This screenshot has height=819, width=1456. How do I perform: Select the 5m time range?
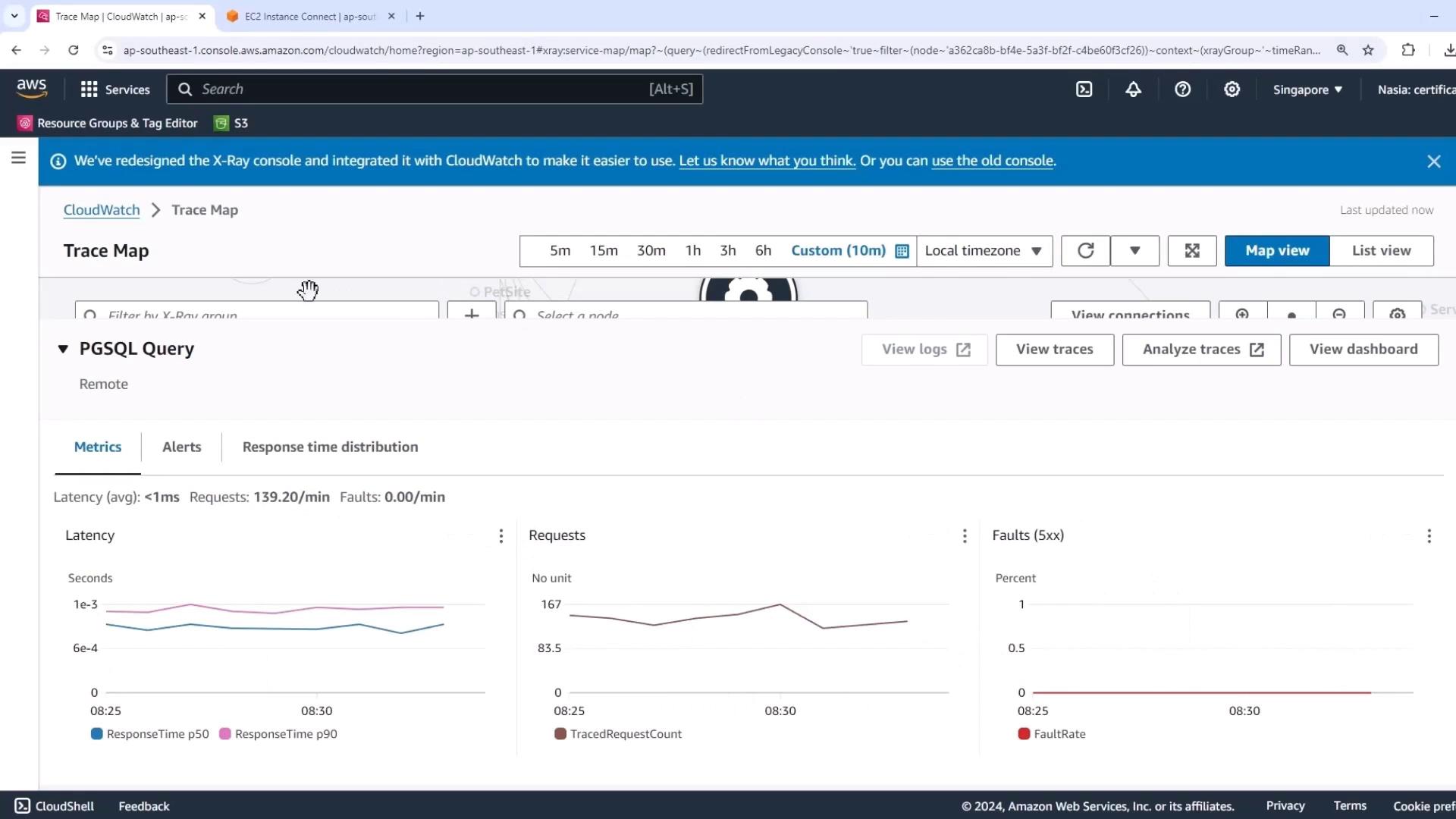(560, 251)
